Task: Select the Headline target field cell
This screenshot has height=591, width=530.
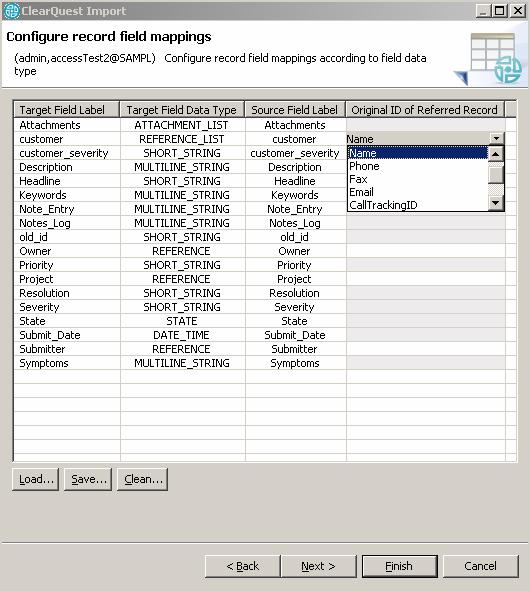Action: coord(67,181)
